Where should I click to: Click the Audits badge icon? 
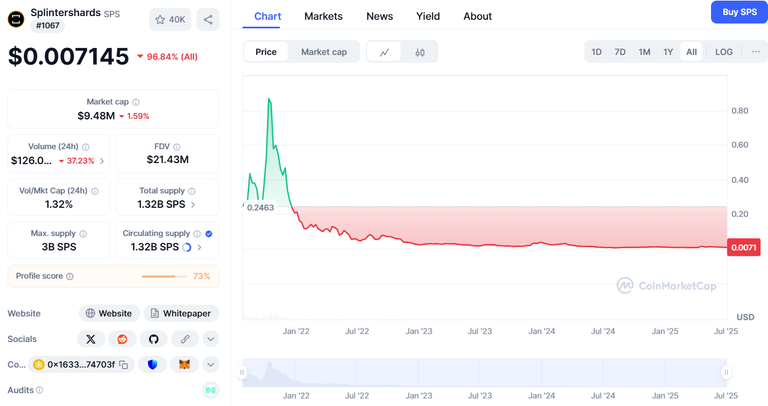click(x=211, y=390)
